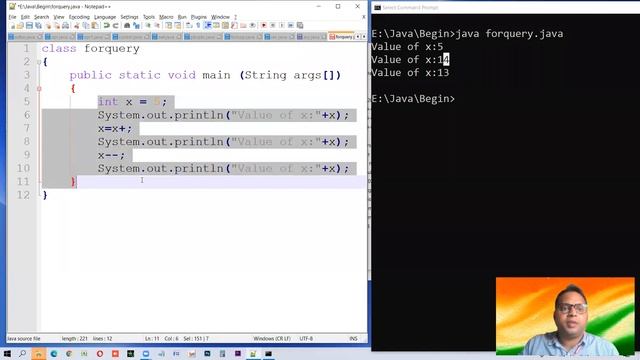
Task: Click the code line 'x=x+;'
Action: (x=115, y=129)
